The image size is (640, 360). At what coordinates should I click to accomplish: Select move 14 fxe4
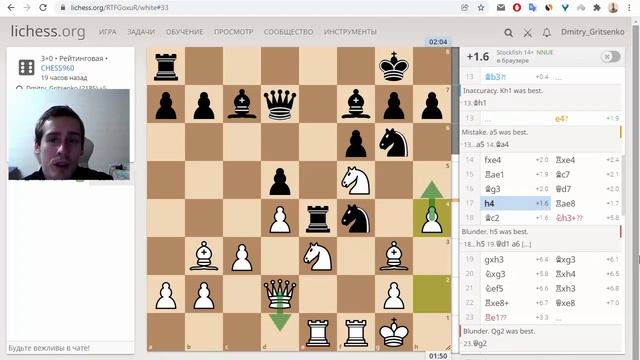pos(515,160)
